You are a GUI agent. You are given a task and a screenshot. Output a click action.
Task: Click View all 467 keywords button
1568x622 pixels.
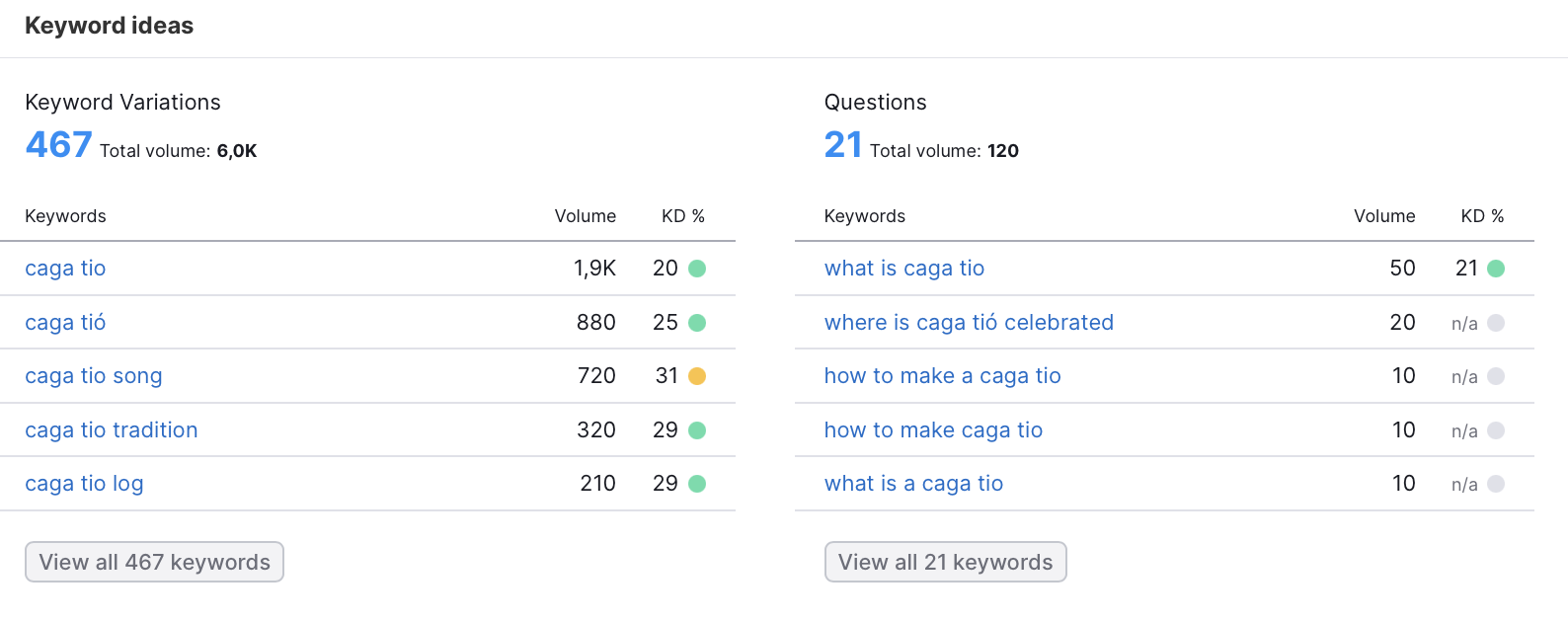pos(154,562)
